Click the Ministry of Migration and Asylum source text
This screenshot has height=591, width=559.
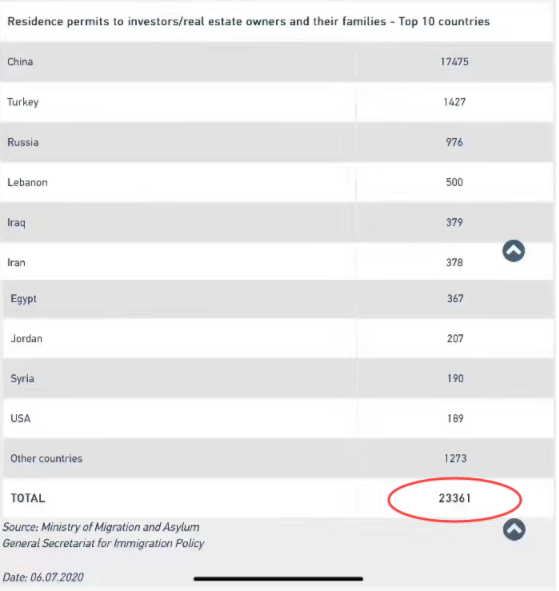[x=101, y=527]
